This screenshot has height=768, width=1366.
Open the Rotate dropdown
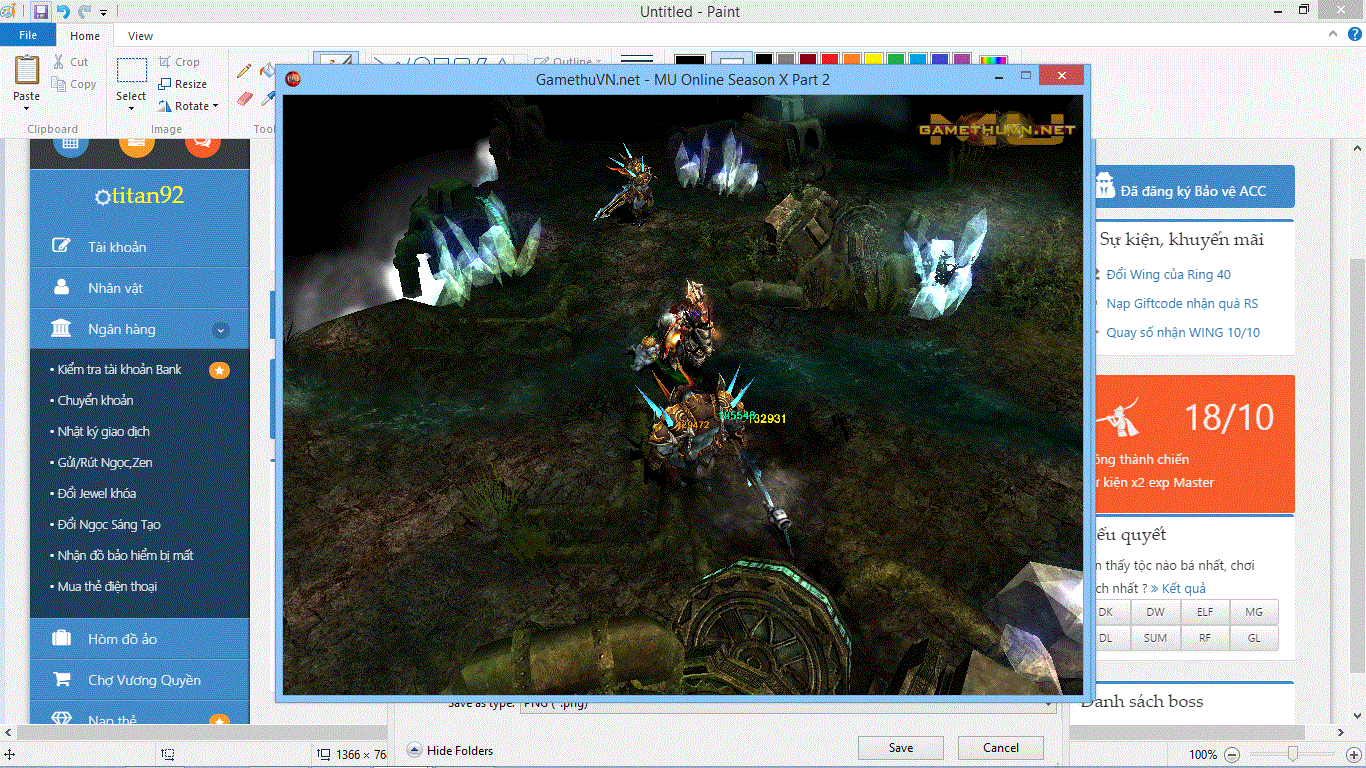click(189, 106)
